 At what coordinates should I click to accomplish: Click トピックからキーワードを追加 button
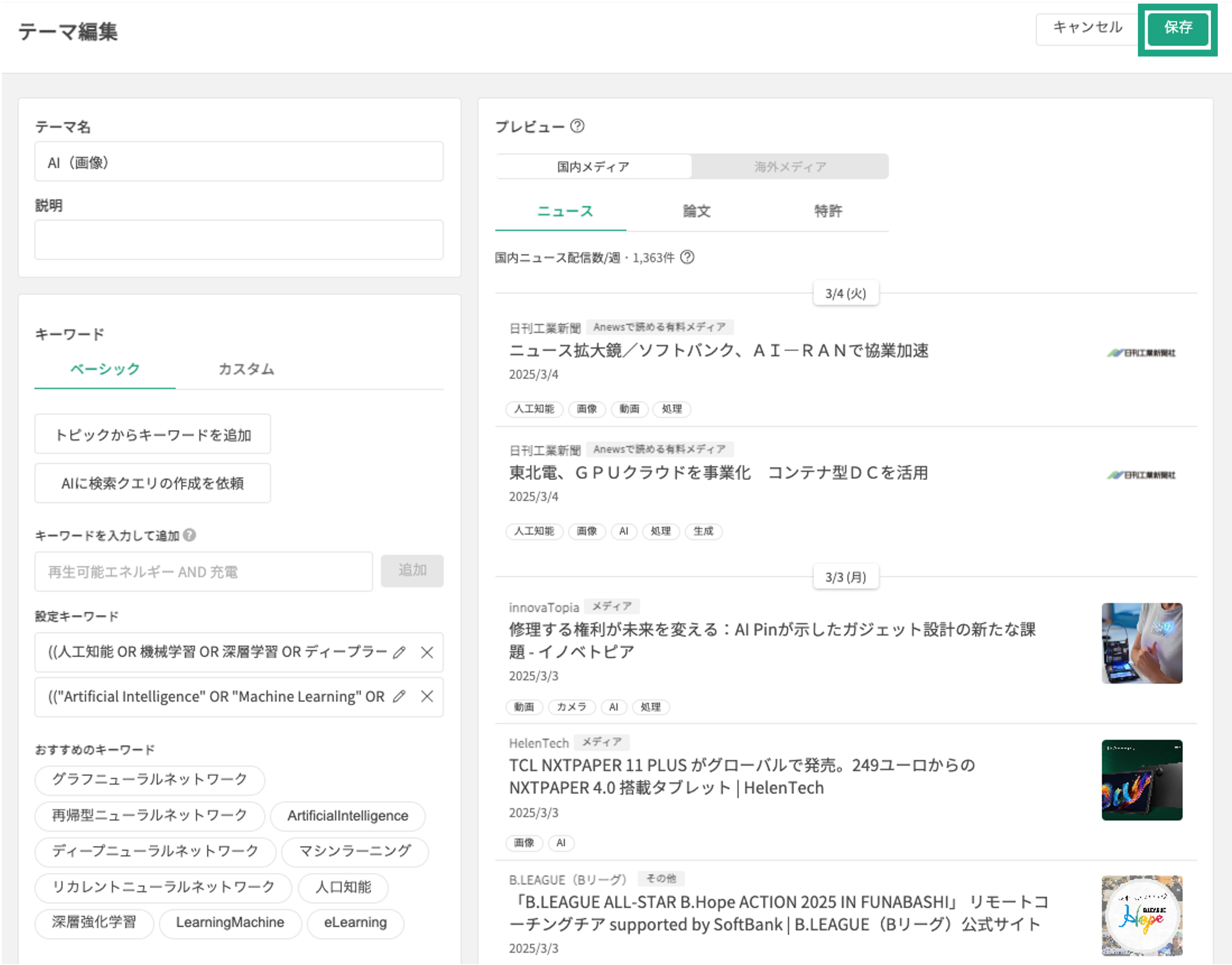click(x=152, y=434)
